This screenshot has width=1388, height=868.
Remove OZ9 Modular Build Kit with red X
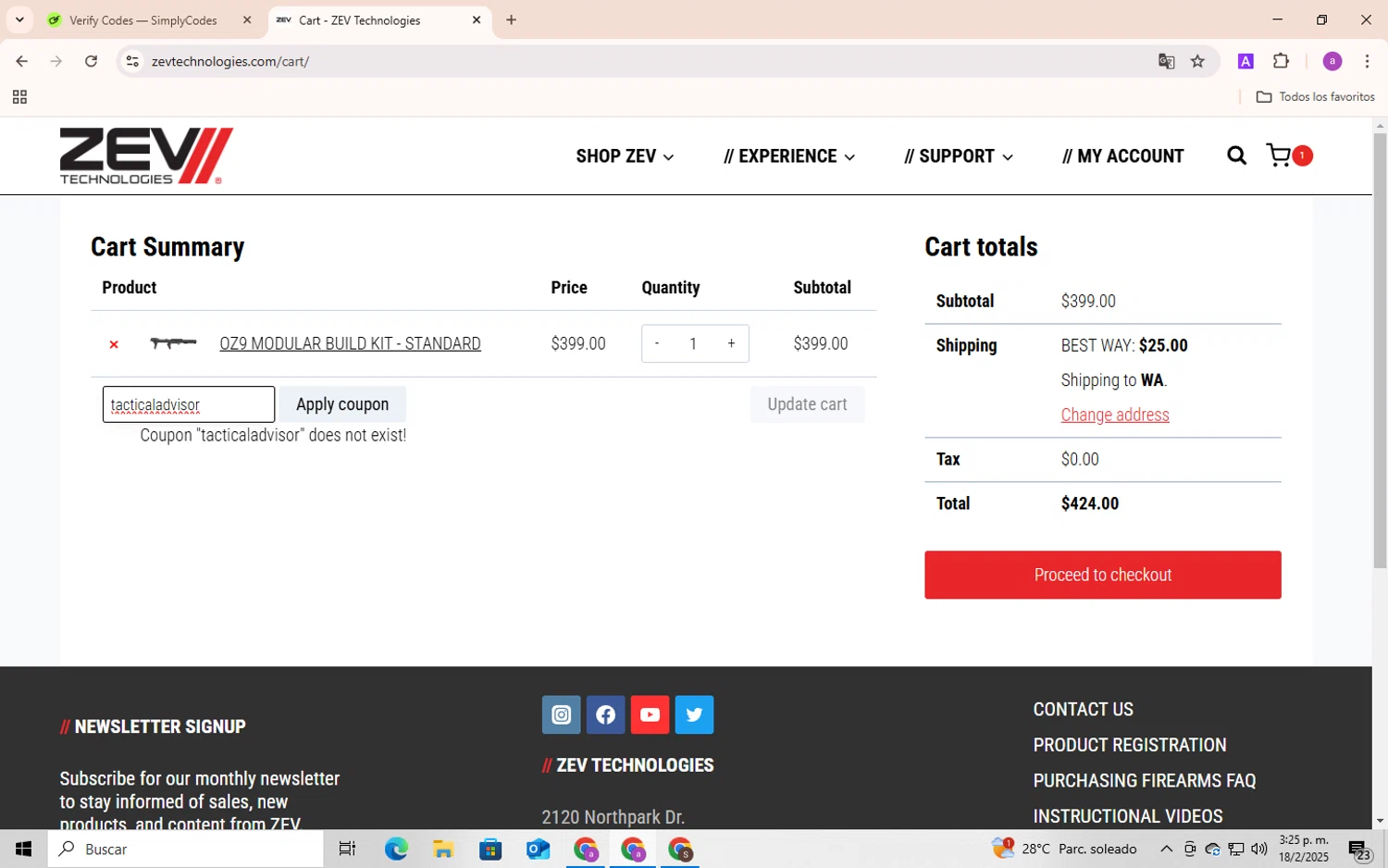point(114,344)
